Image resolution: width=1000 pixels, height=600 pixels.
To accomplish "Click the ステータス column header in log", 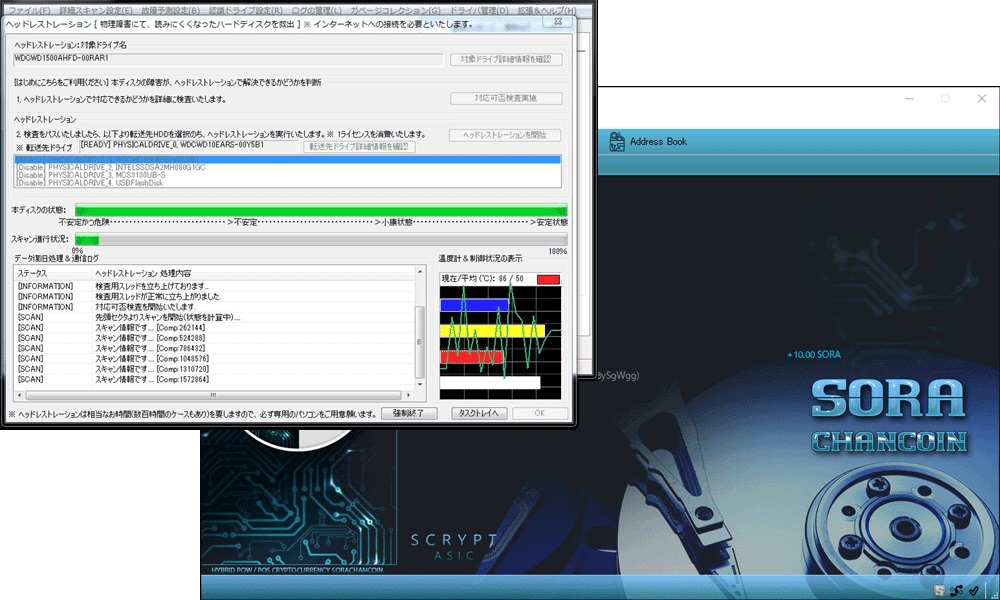I will click(53, 273).
